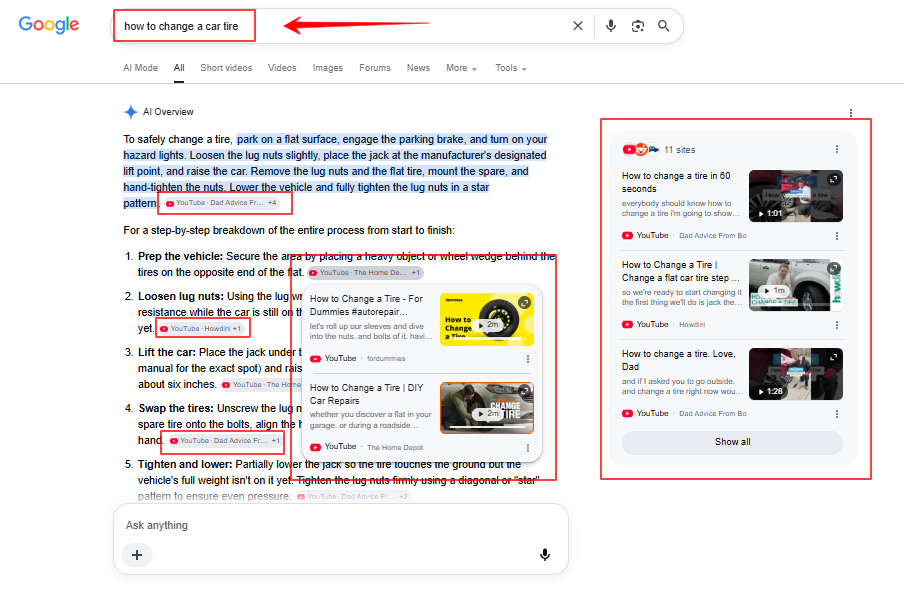This screenshot has height=598, width=904.
Task: Open 'YouTube · Dad Advice Fr… +1' source chip
Action: (225, 441)
